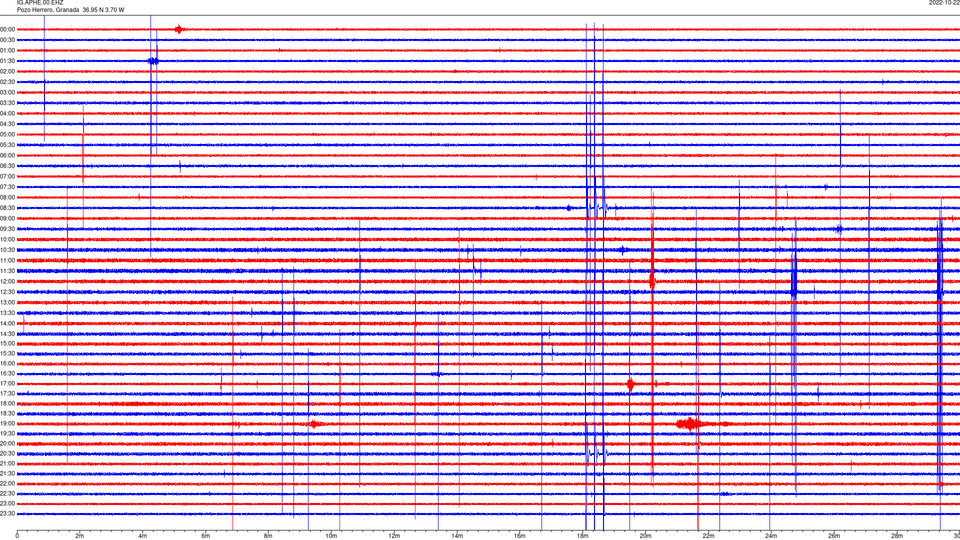
Task: Select the 01:00 time row label
Action: pos(8,50)
